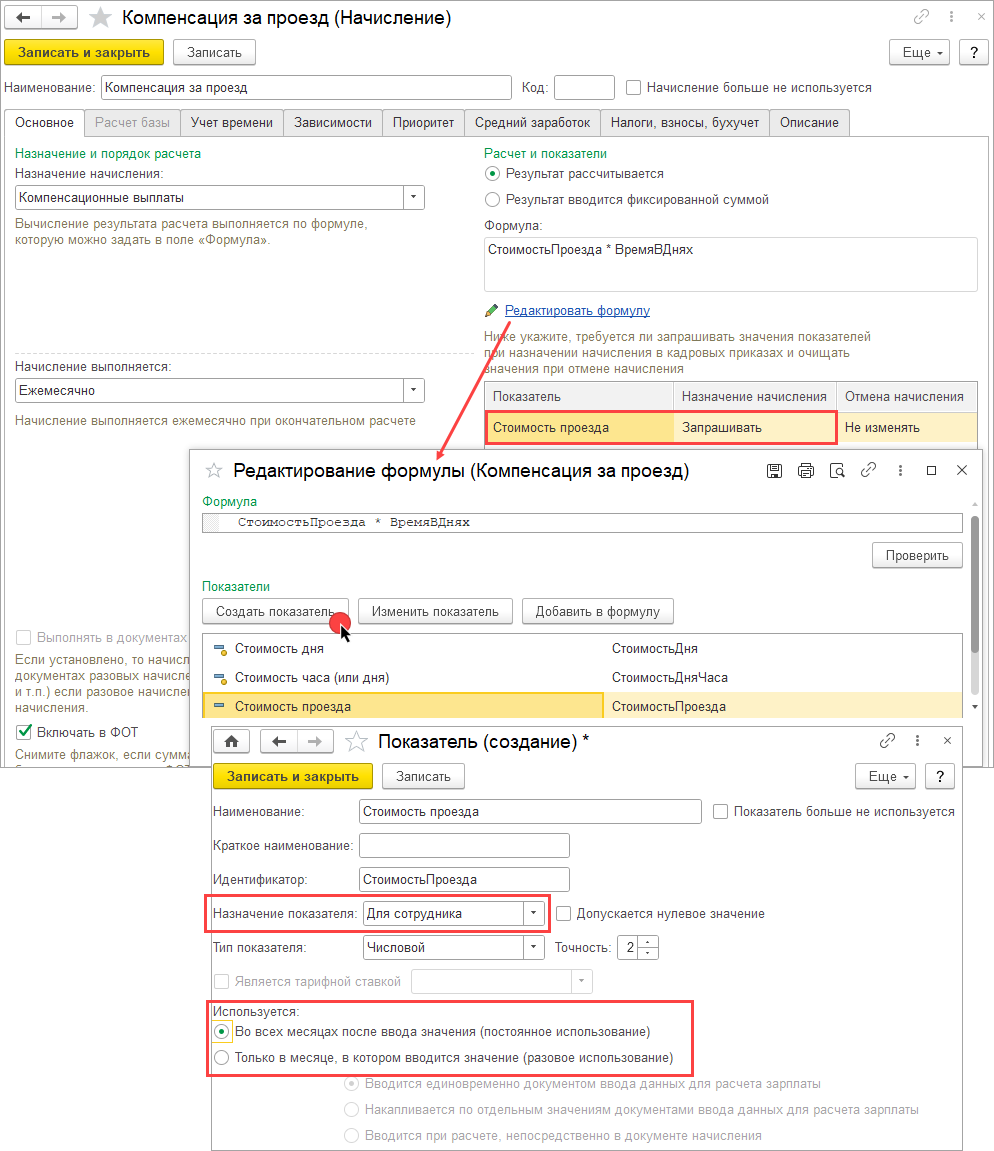Open Приоритет tab
Viewport: 994px width, 1151px height.
(423, 123)
